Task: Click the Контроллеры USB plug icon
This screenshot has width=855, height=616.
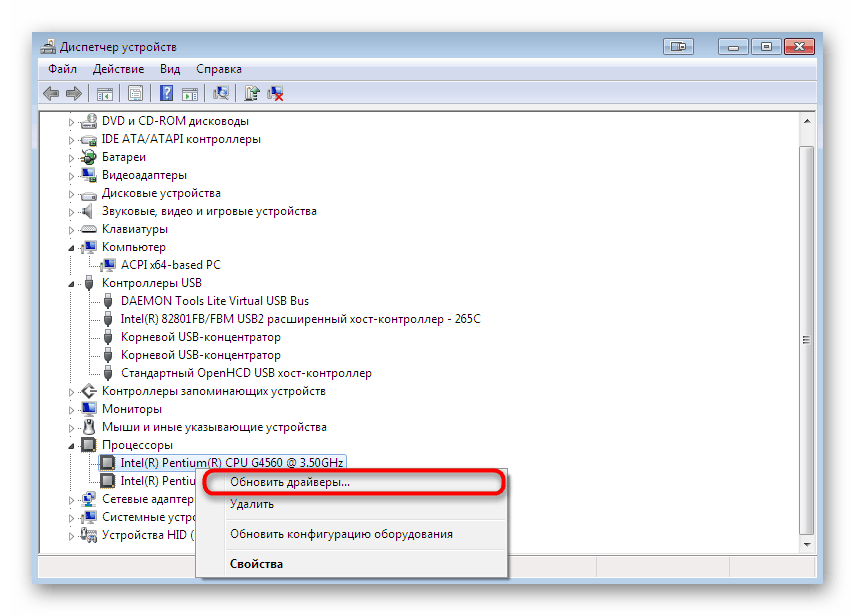Action: point(89,283)
